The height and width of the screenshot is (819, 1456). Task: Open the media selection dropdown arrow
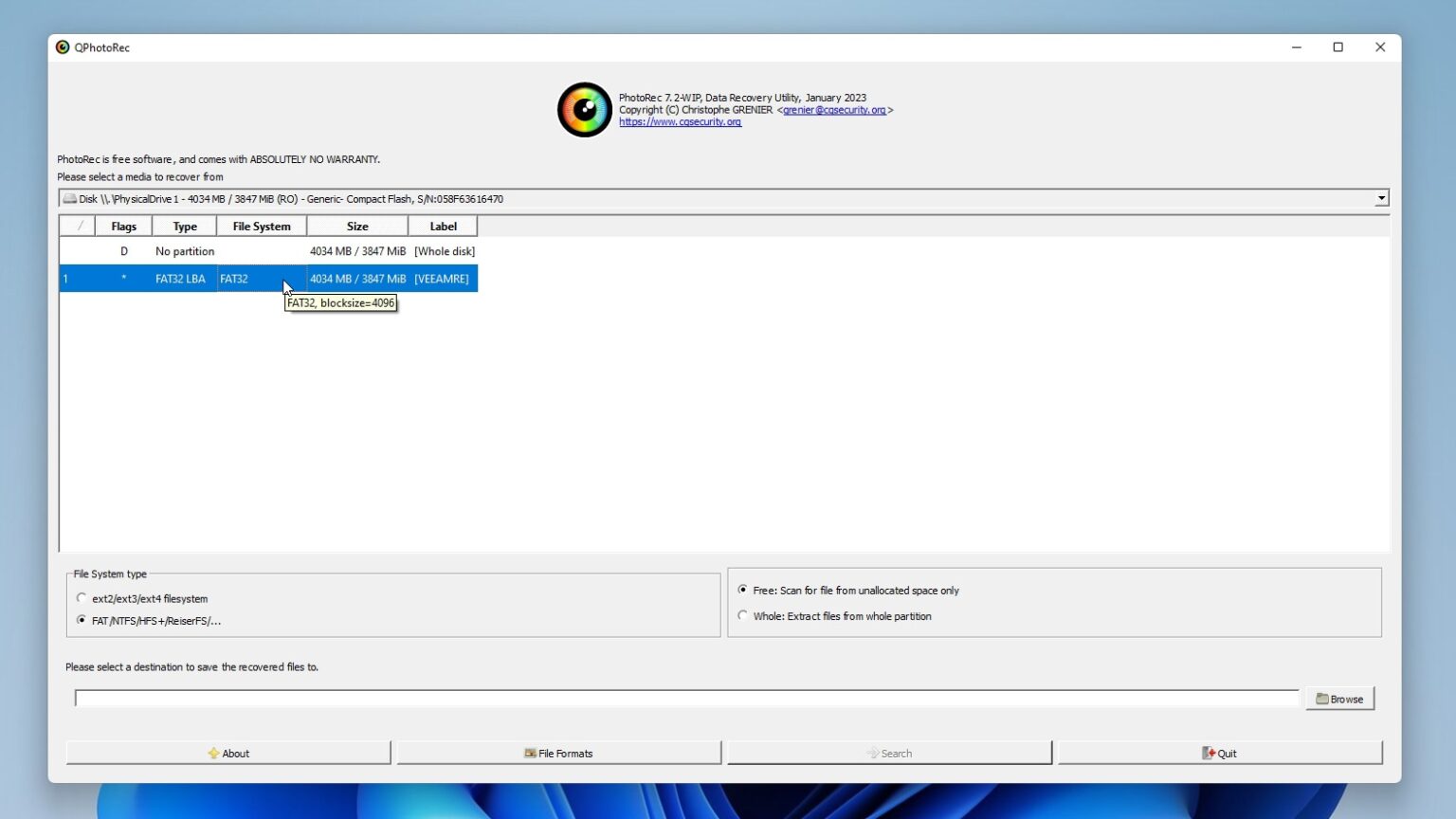click(1382, 198)
